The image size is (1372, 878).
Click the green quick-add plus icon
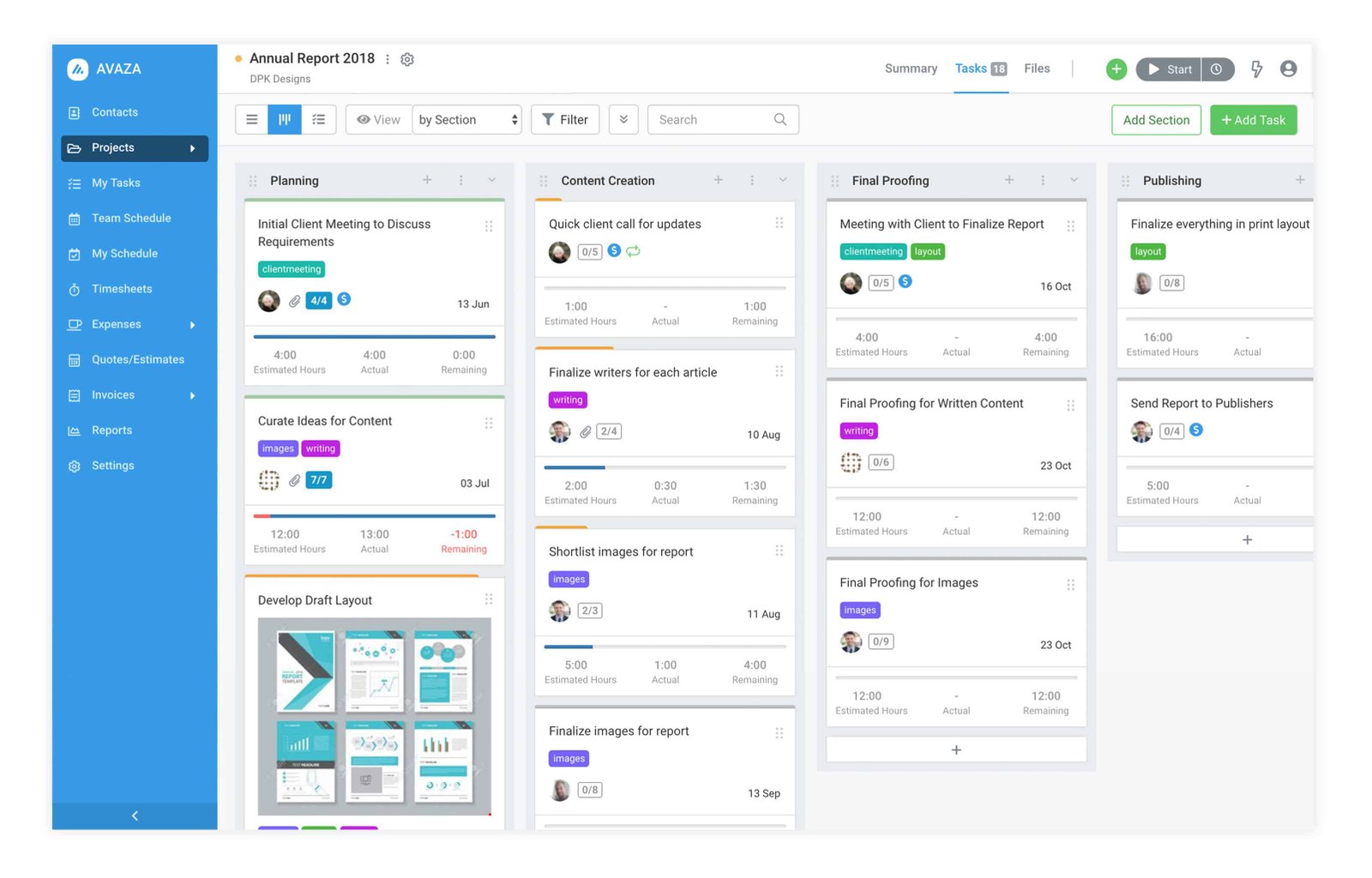click(x=1116, y=69)
